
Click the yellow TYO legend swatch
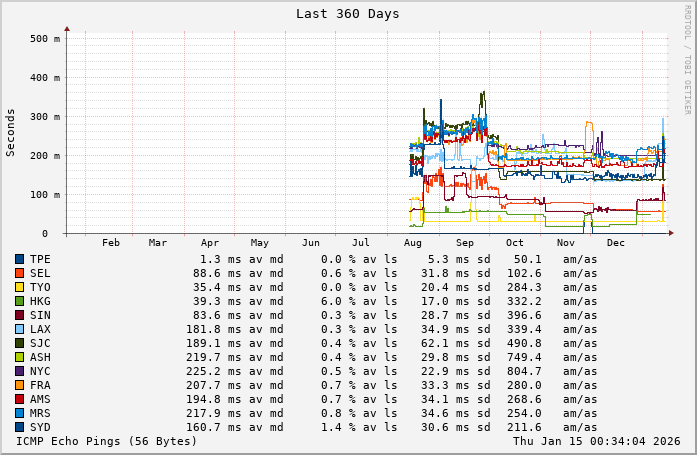click(19, 287)
